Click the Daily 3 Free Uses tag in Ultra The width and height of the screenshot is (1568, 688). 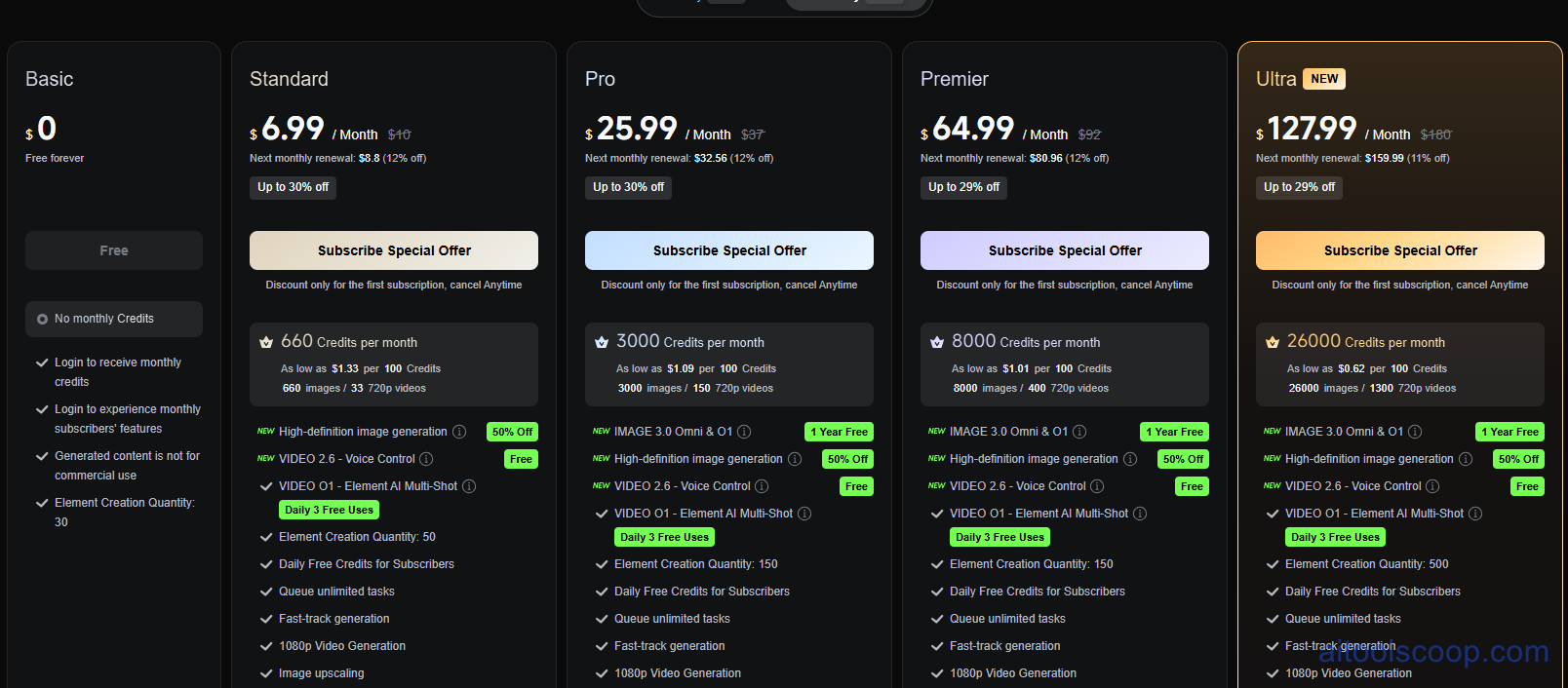[x=1334, y=537]
